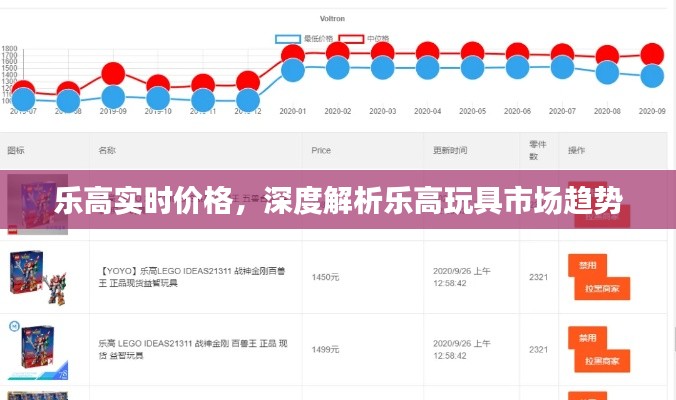676x400 pixels.
Task: Click the 零件数 column header
Action: [x=538, y=150]
